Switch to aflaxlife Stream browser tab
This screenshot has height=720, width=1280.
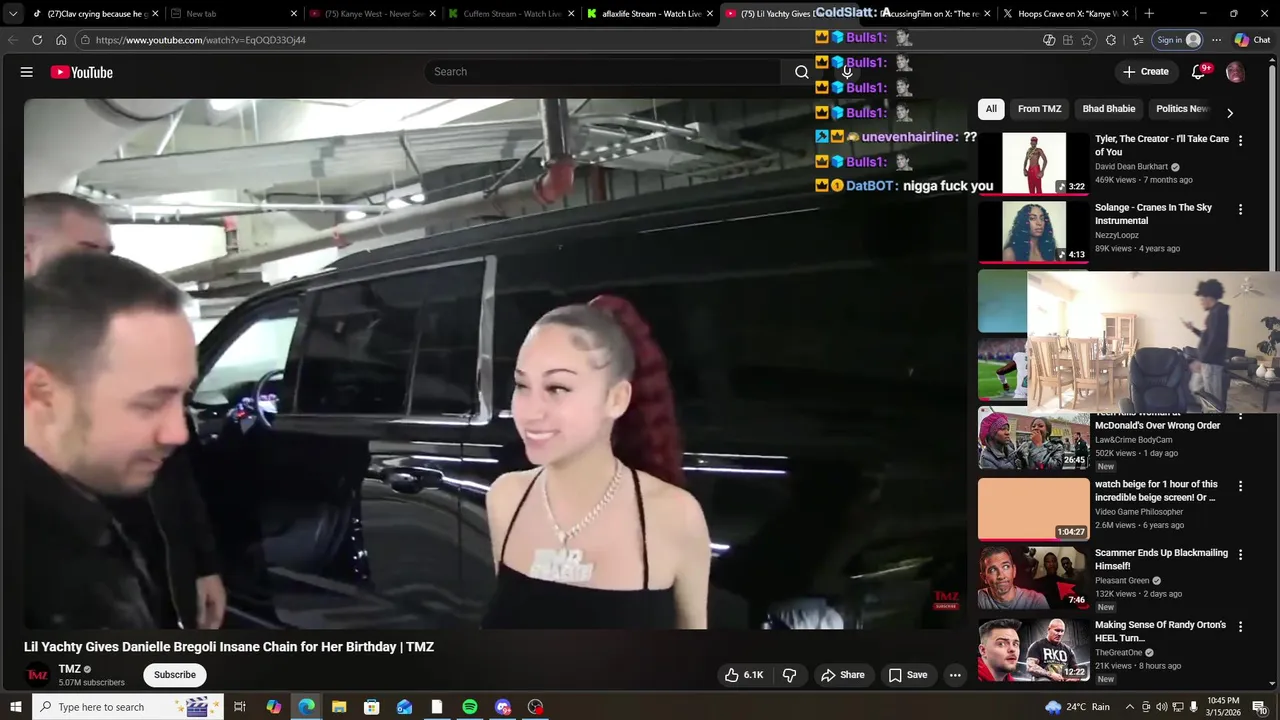coord(649,14)
